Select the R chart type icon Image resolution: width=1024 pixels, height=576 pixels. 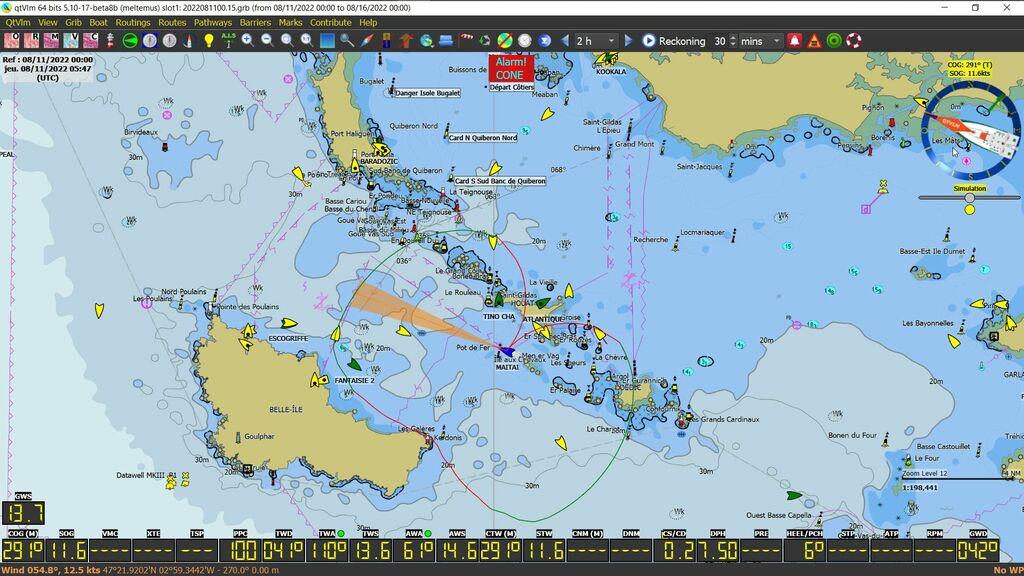click(31, 40)
